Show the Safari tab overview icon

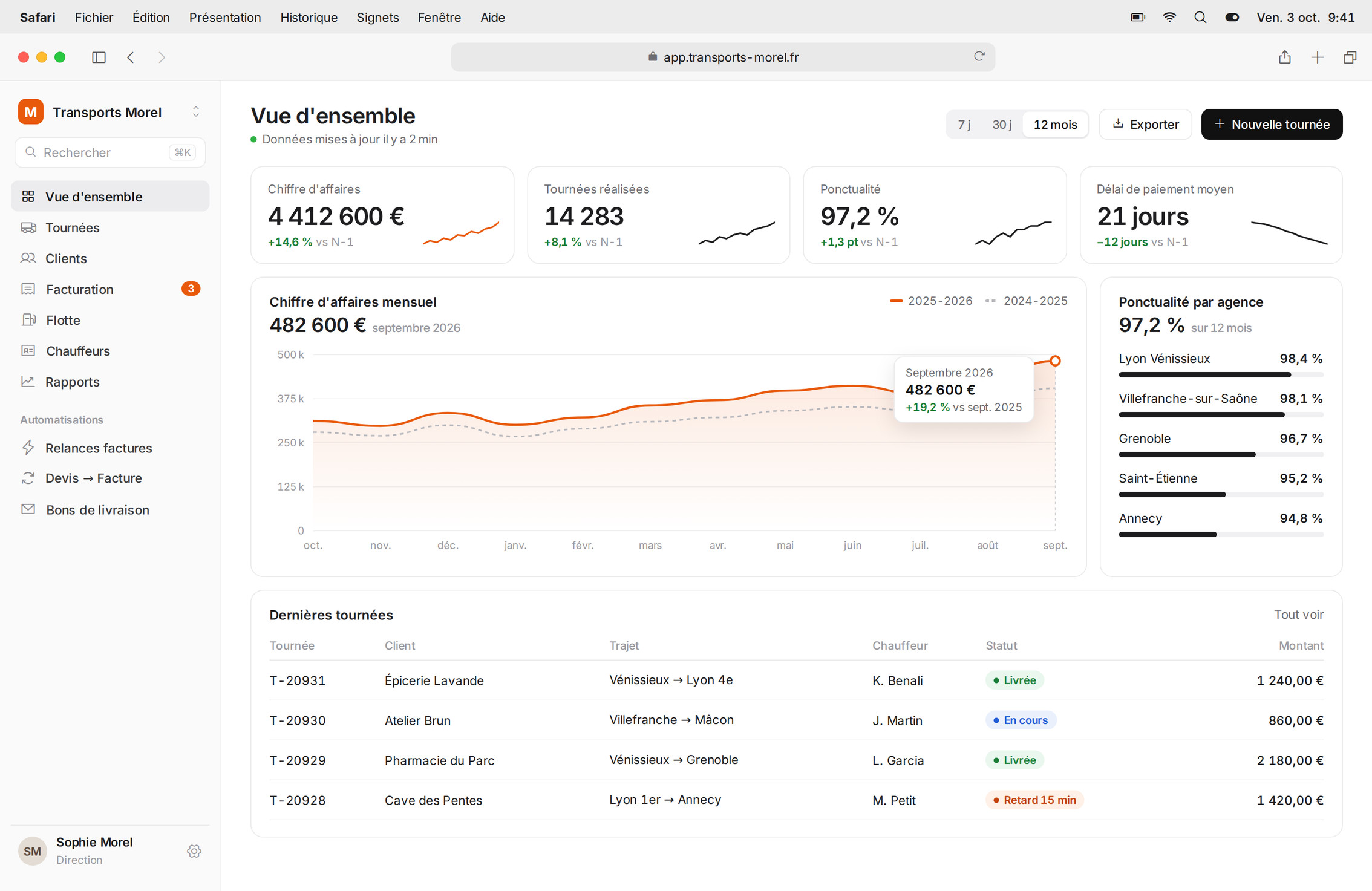(1350, 57)
